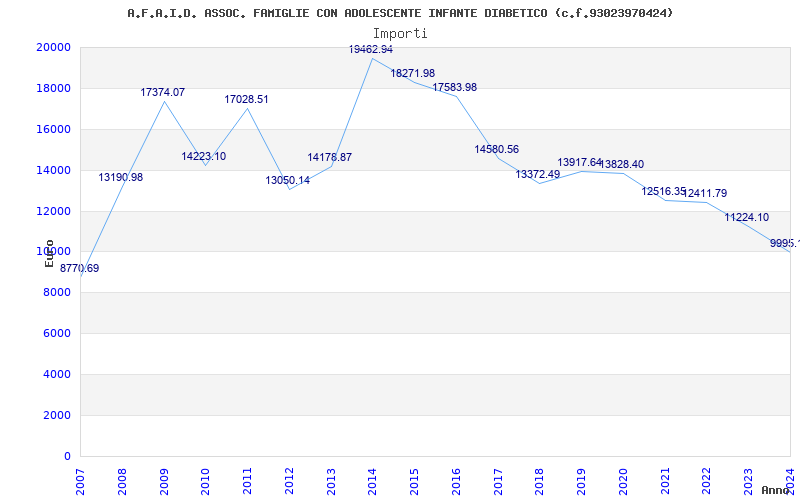Viewport: 800px width, 500px height.
Task: Select the 14223.10 value label
Action: pos(203,156)
